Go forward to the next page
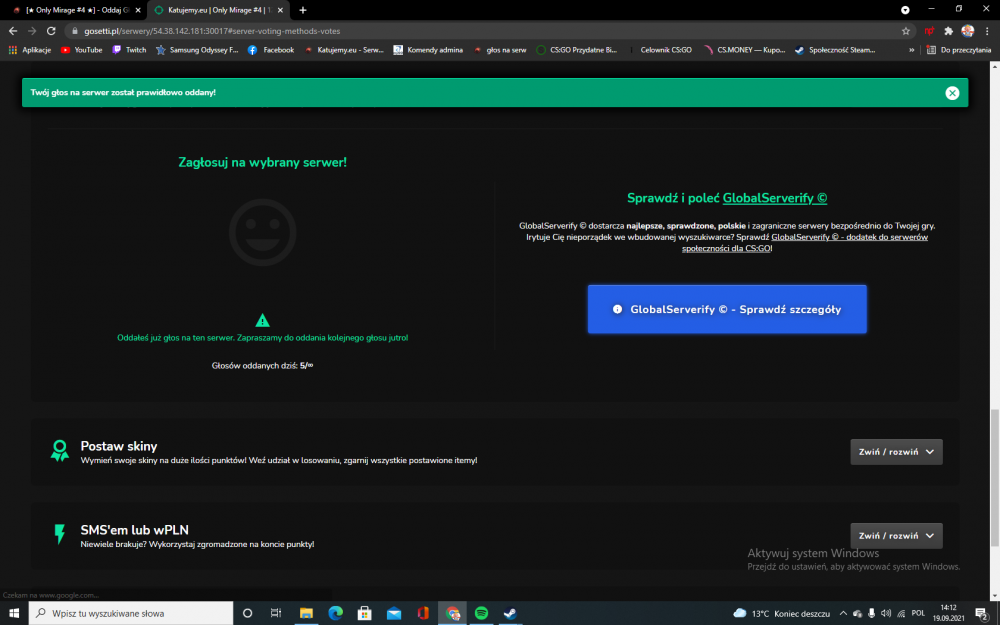This screenshot has height=625, width=1000. pos(32,31)
